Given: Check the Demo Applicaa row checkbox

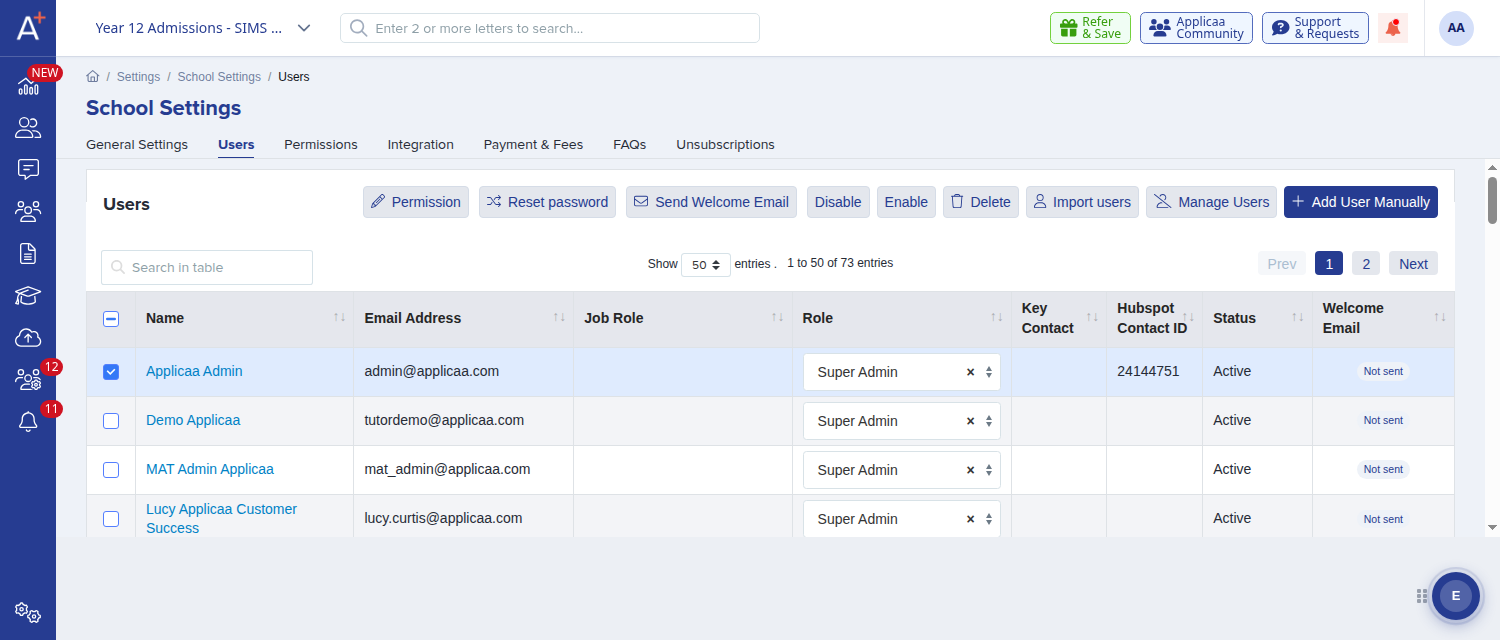Looking at the screenshot, I should 111,421.
